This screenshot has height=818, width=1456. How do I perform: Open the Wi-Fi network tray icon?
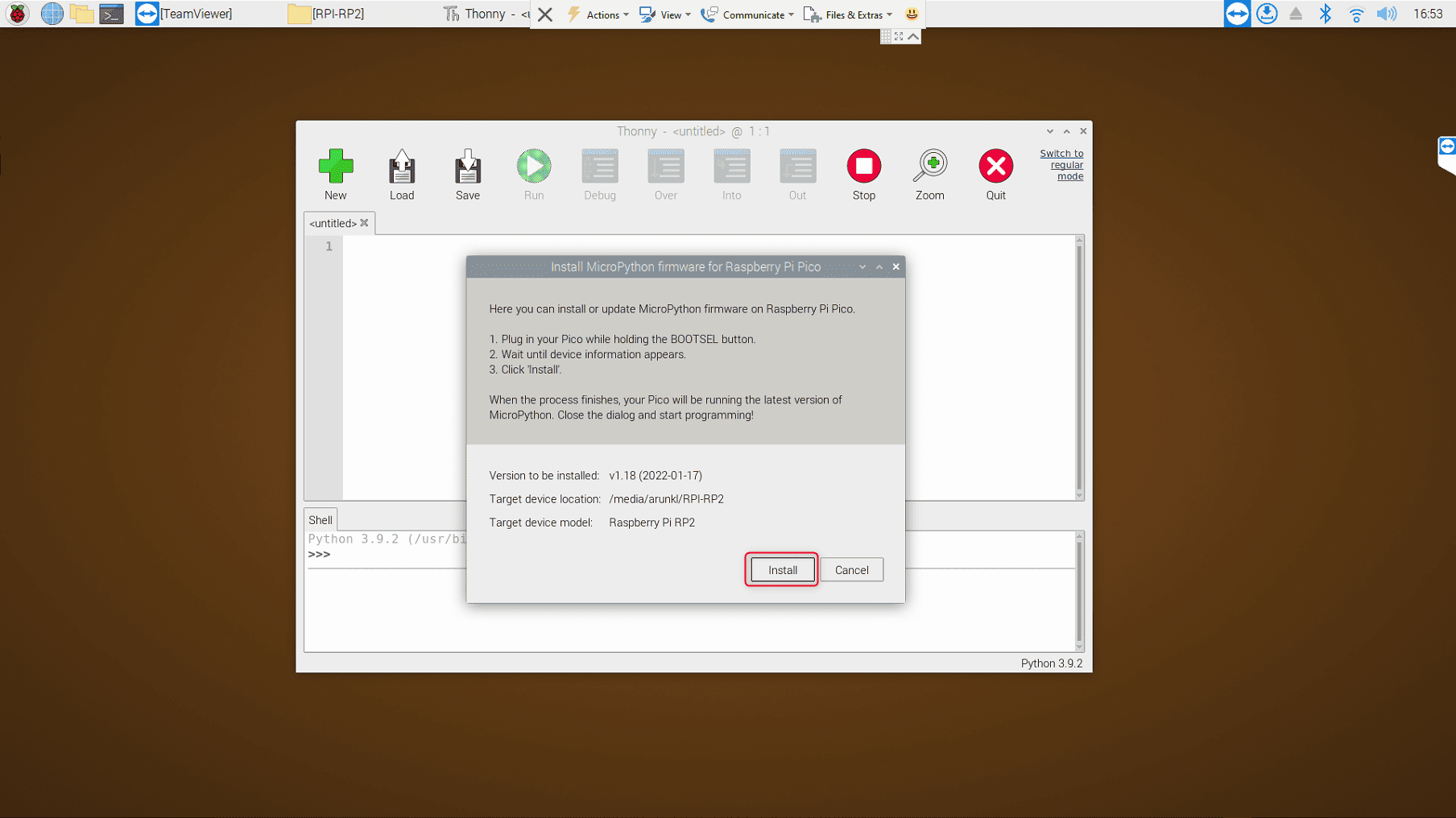1356,14
